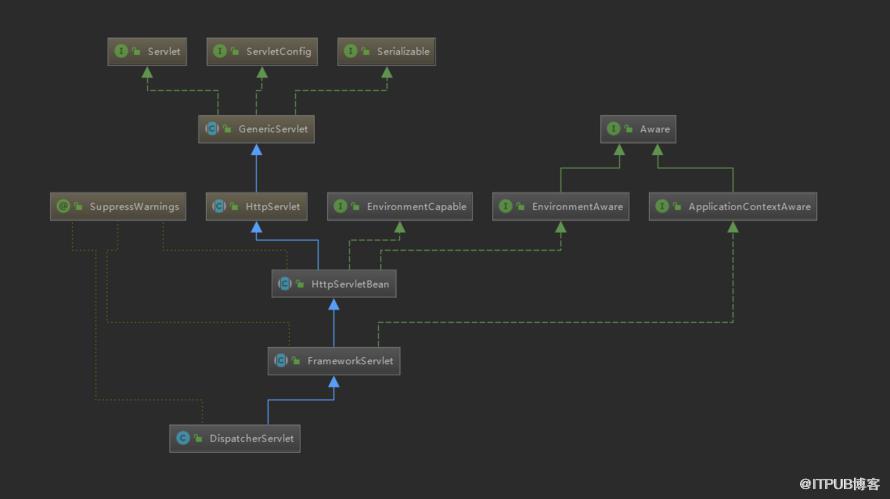Select the FrameworkServlet label text
This screenshot has width=890, height=499.
350,361
